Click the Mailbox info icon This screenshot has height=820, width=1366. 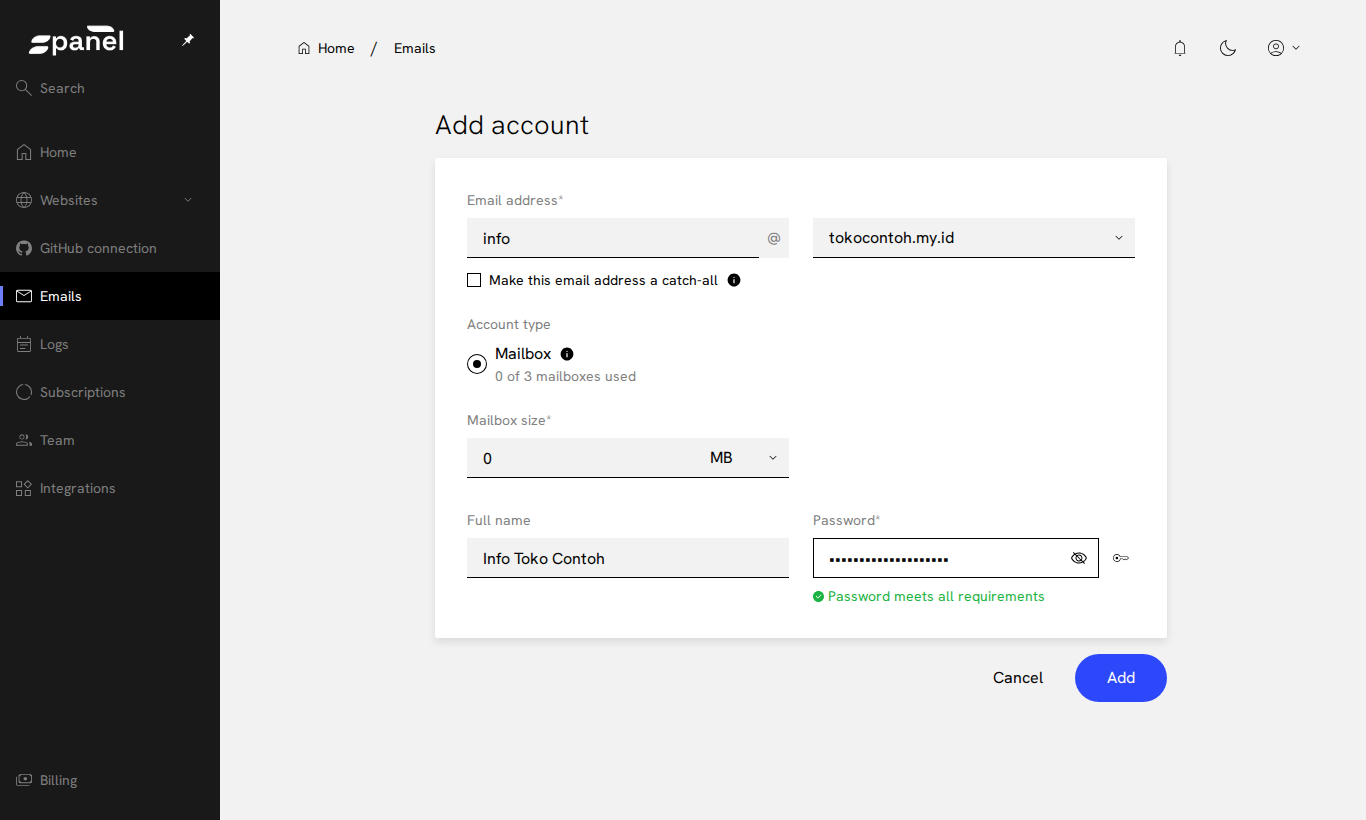[567, 354]
